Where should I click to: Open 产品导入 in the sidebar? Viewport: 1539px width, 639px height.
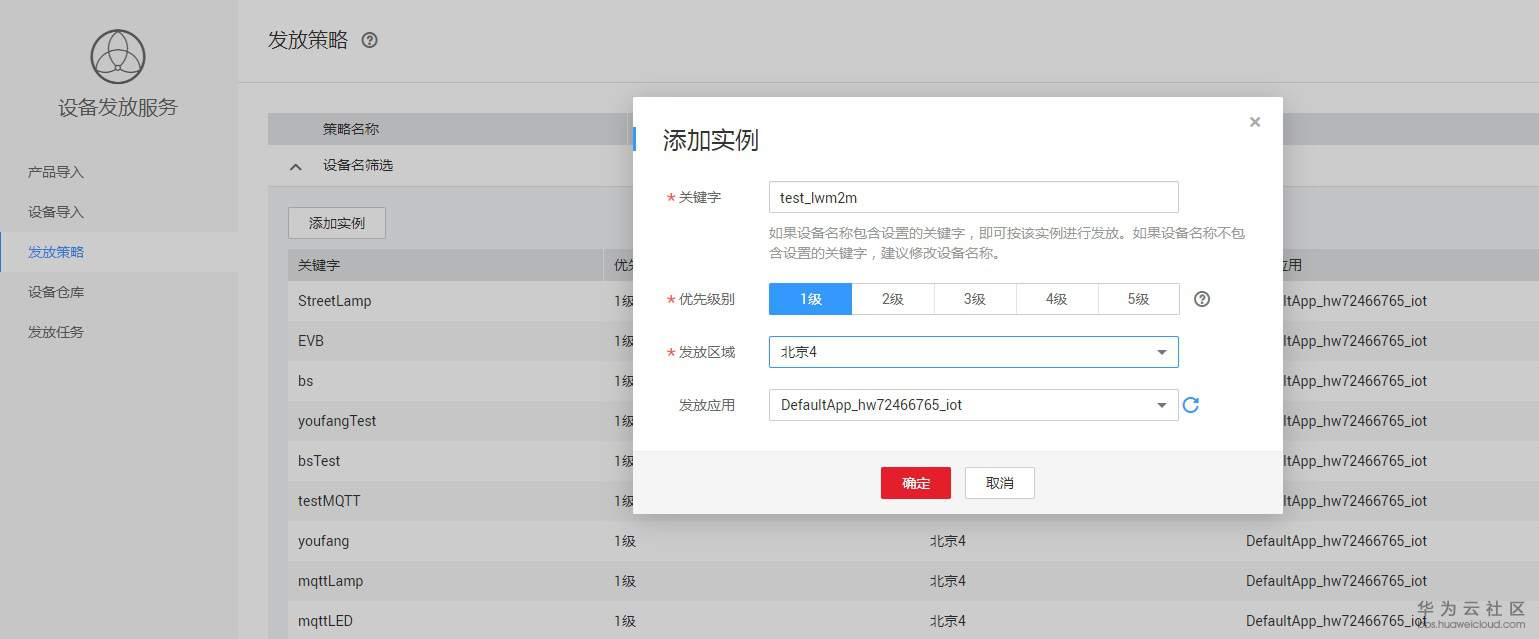click(56, 172)
